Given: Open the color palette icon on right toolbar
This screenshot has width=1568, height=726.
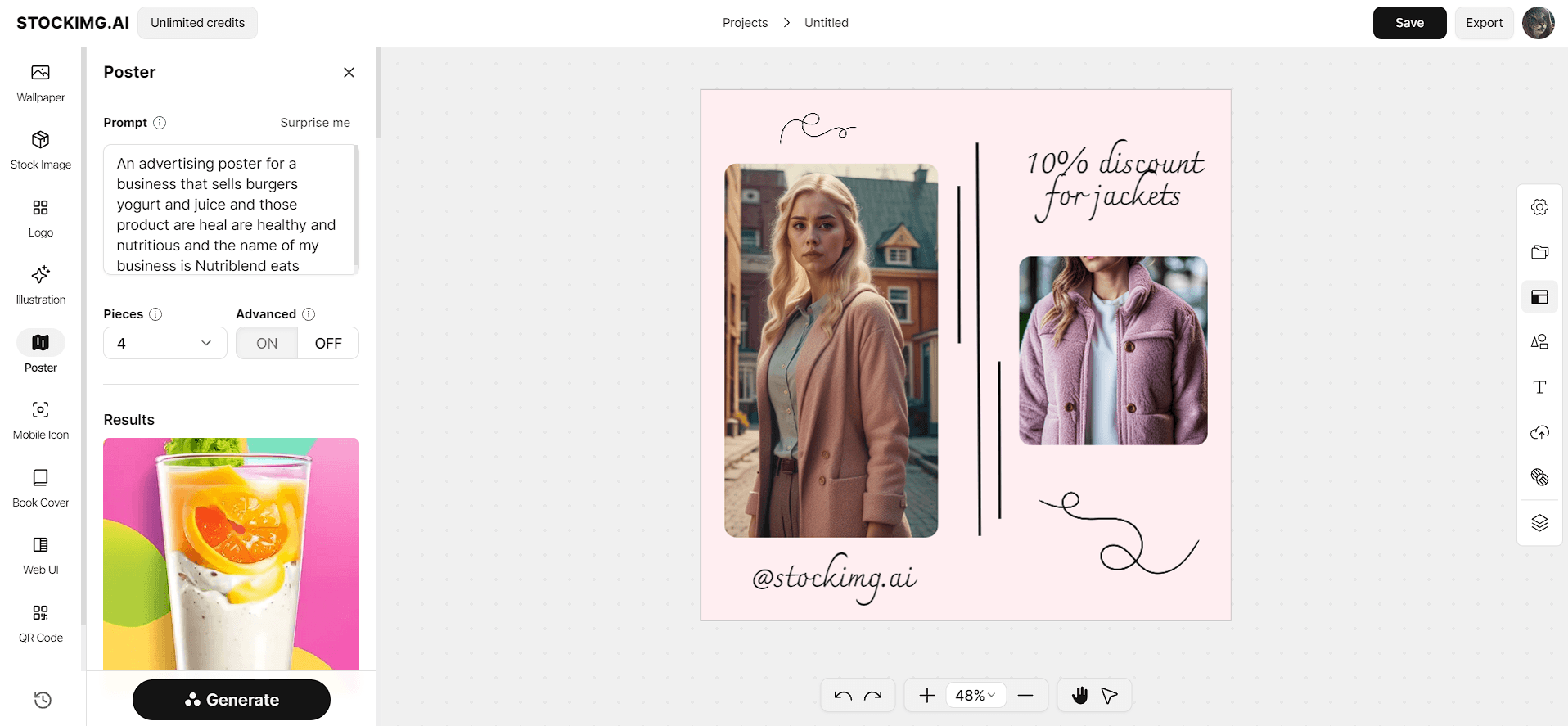Looking at the screenshot, I should tap(1539, 477).
